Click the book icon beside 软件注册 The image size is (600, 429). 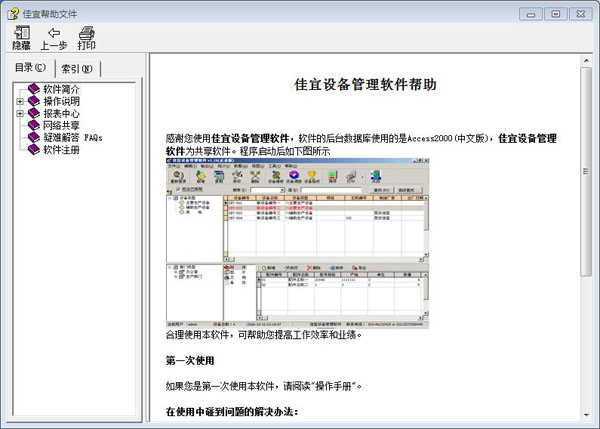tap(34, 149)
